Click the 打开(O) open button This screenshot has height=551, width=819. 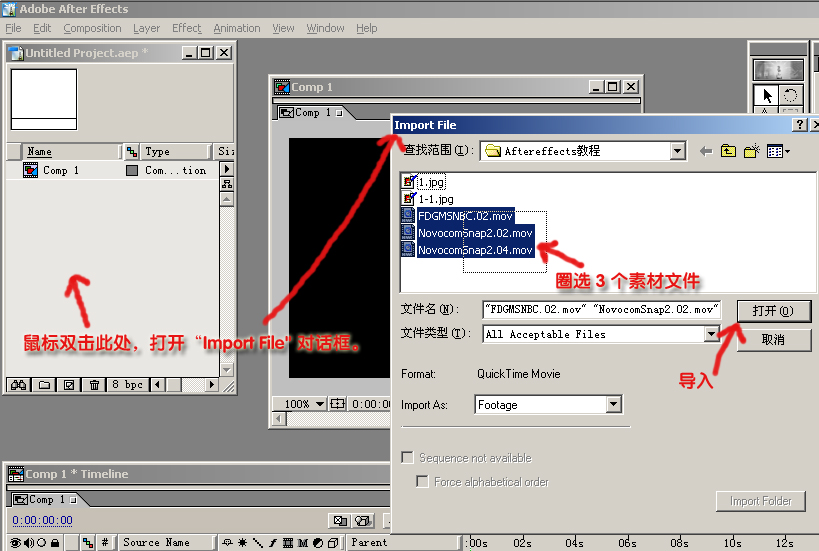point(774,311)
